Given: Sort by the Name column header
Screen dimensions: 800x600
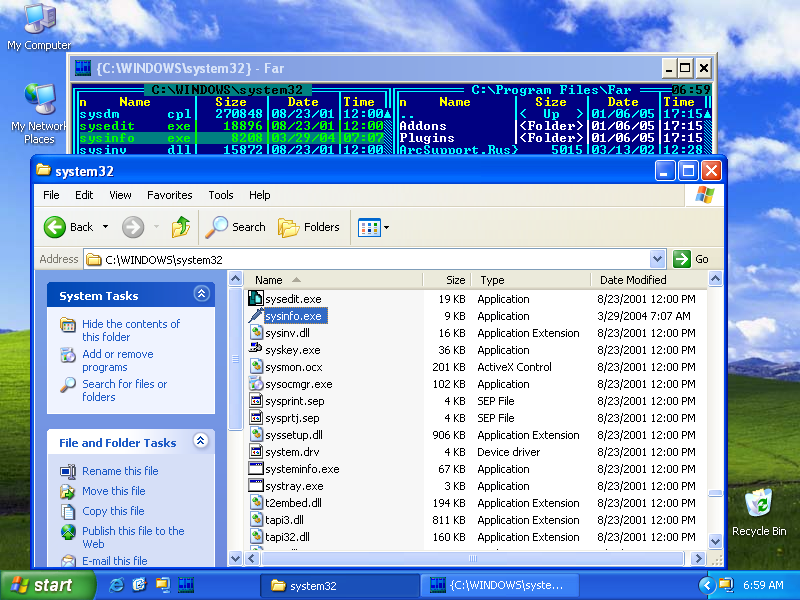Looking at the screenshot, I should tap(334, 280).
